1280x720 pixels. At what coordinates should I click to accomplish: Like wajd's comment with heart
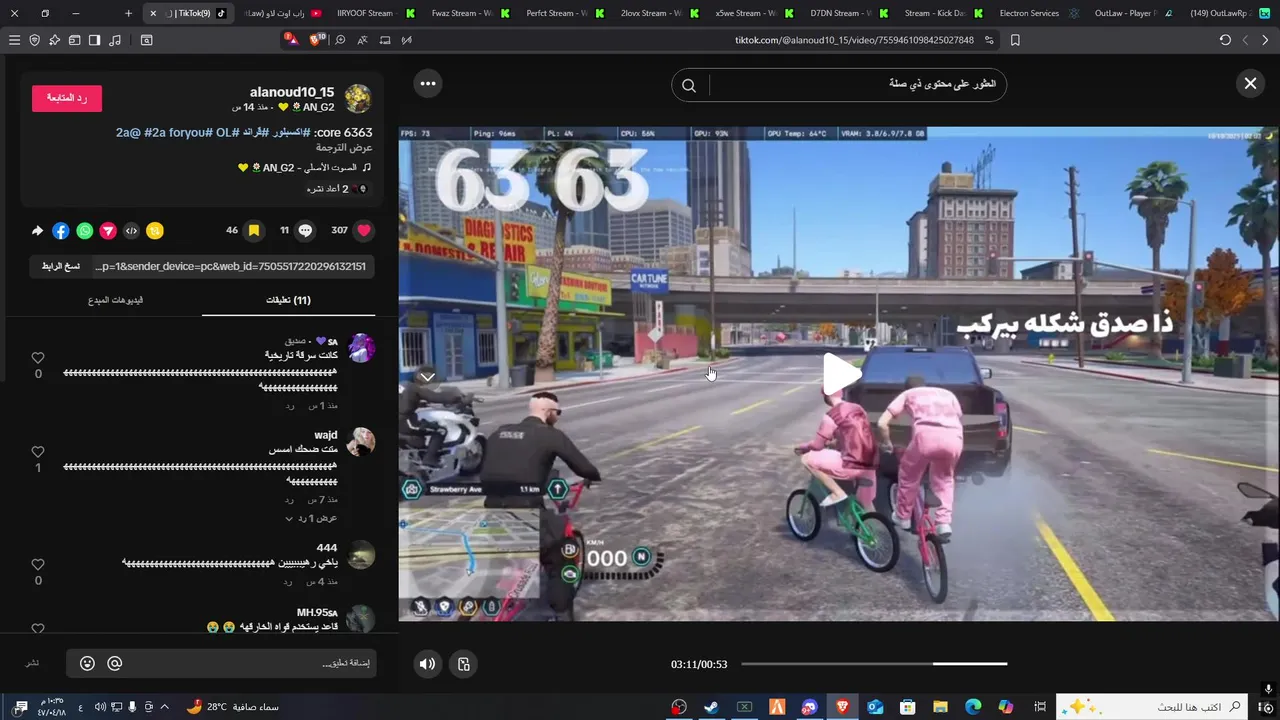coord(38,452)
